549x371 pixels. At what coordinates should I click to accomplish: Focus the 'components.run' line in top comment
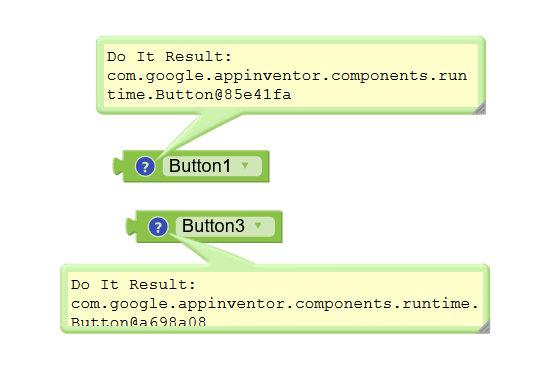pos(287,76)
